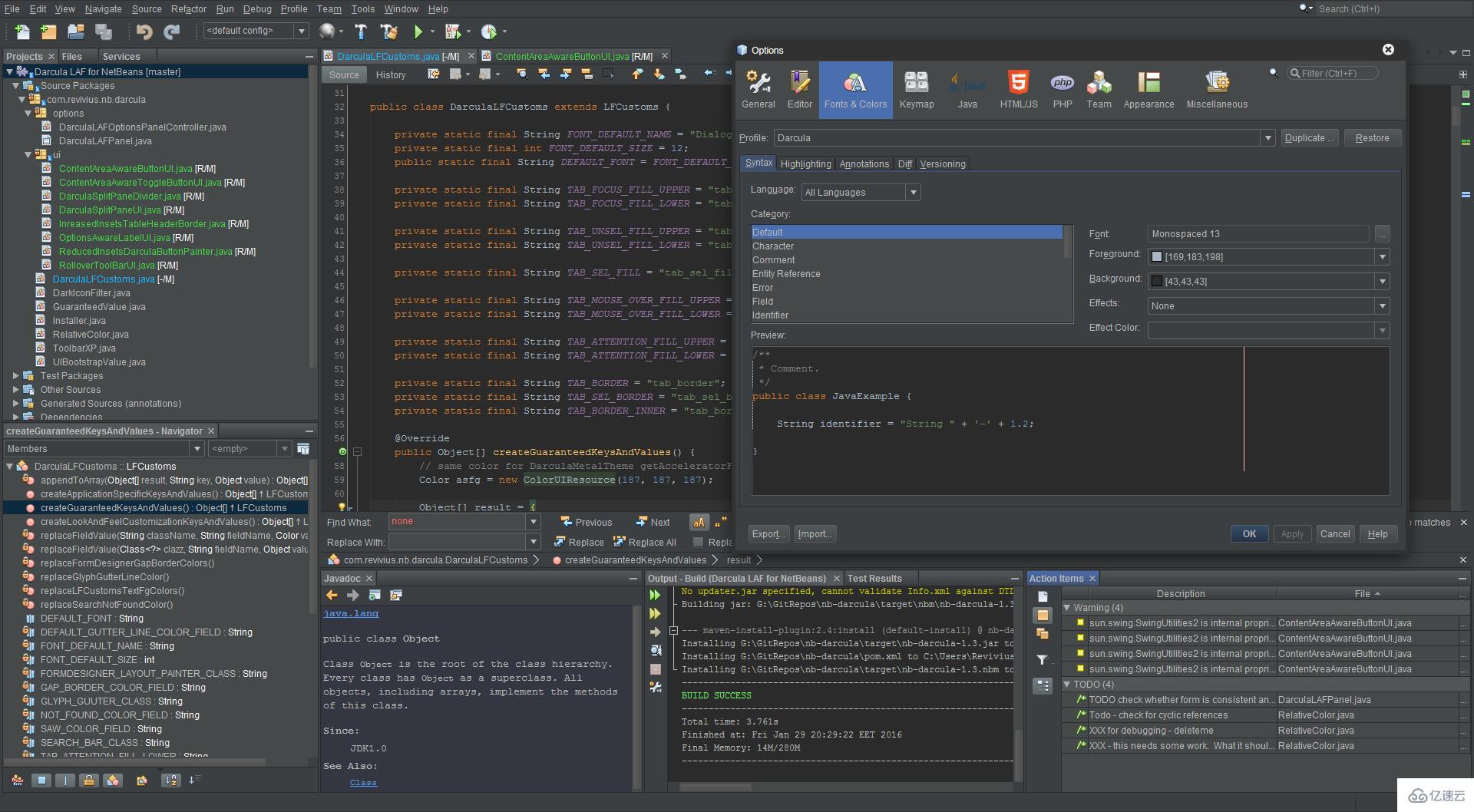1474x812 pixels.
Task: Click the New Project toolbar icon
Action: pyautogui.click(x=48, y=31)
